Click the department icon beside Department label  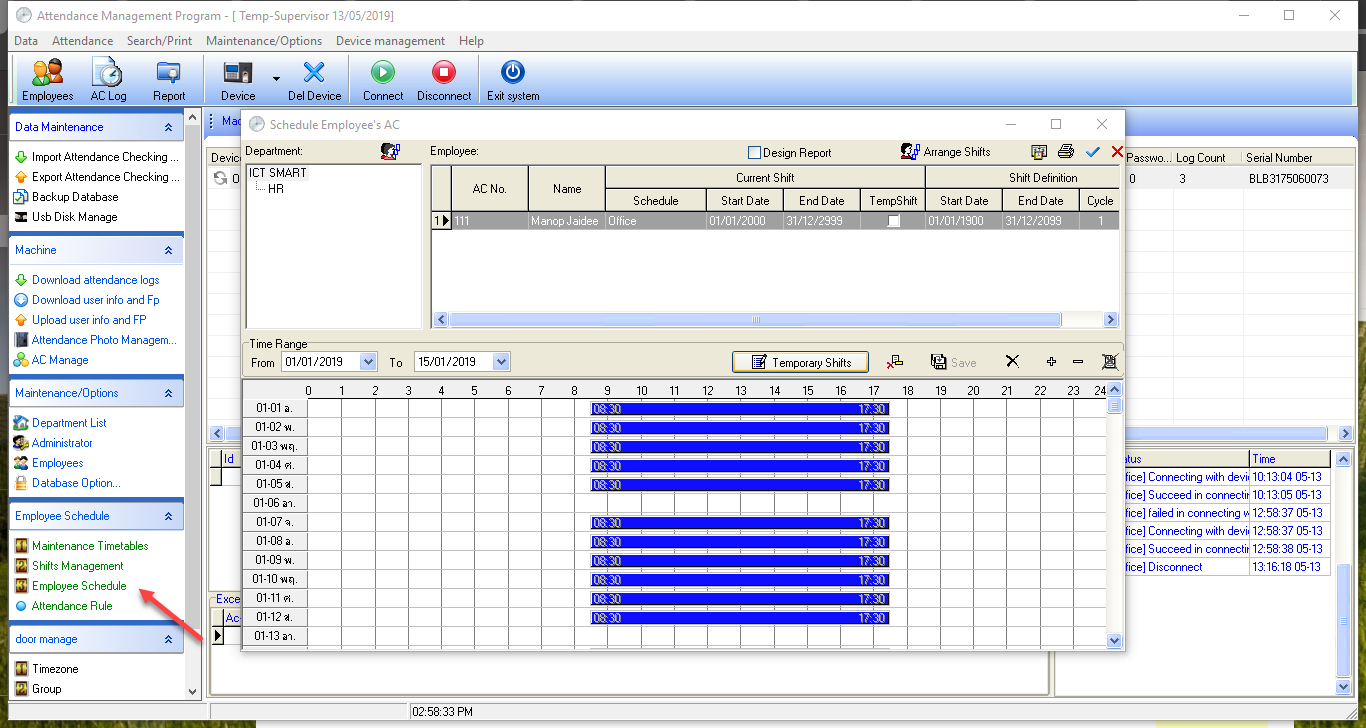click(390, 151)
